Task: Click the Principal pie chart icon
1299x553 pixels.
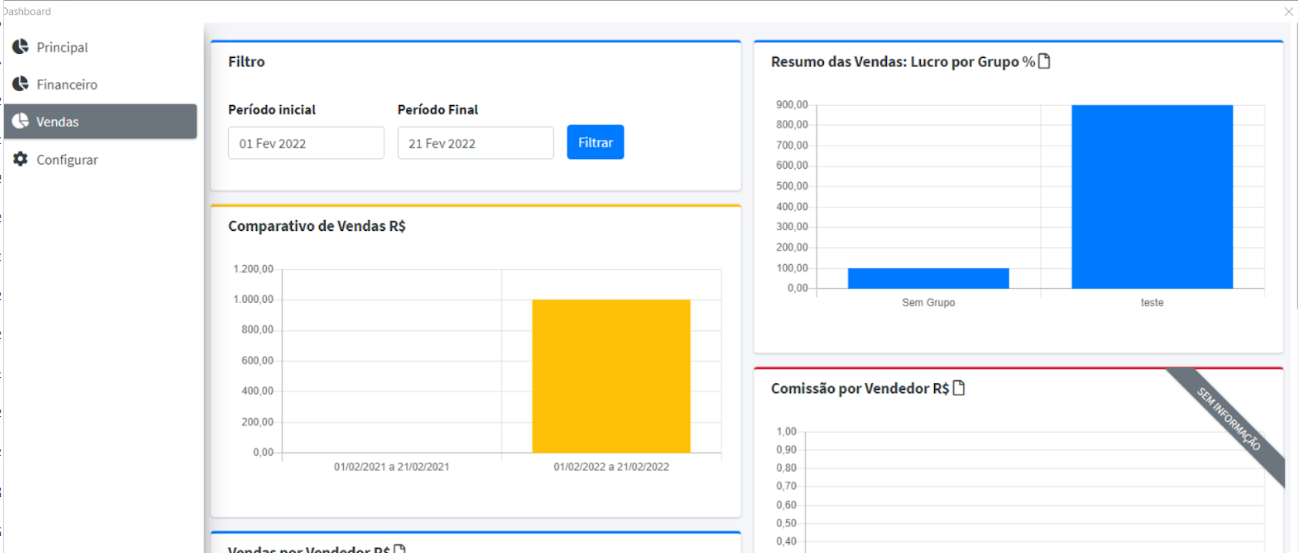Action: pyautogui.click(x=20, y=47)
